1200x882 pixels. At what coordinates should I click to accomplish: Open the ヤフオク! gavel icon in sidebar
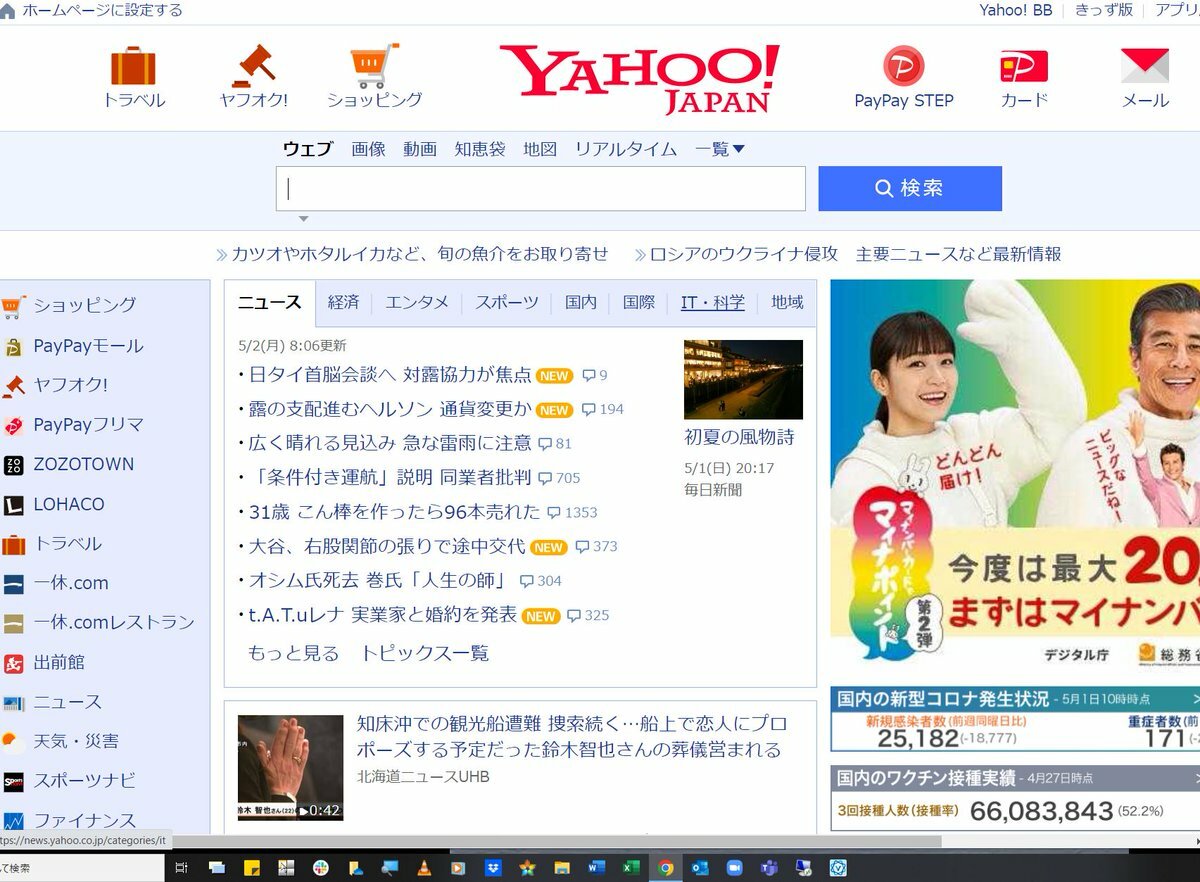coord(13,385)
